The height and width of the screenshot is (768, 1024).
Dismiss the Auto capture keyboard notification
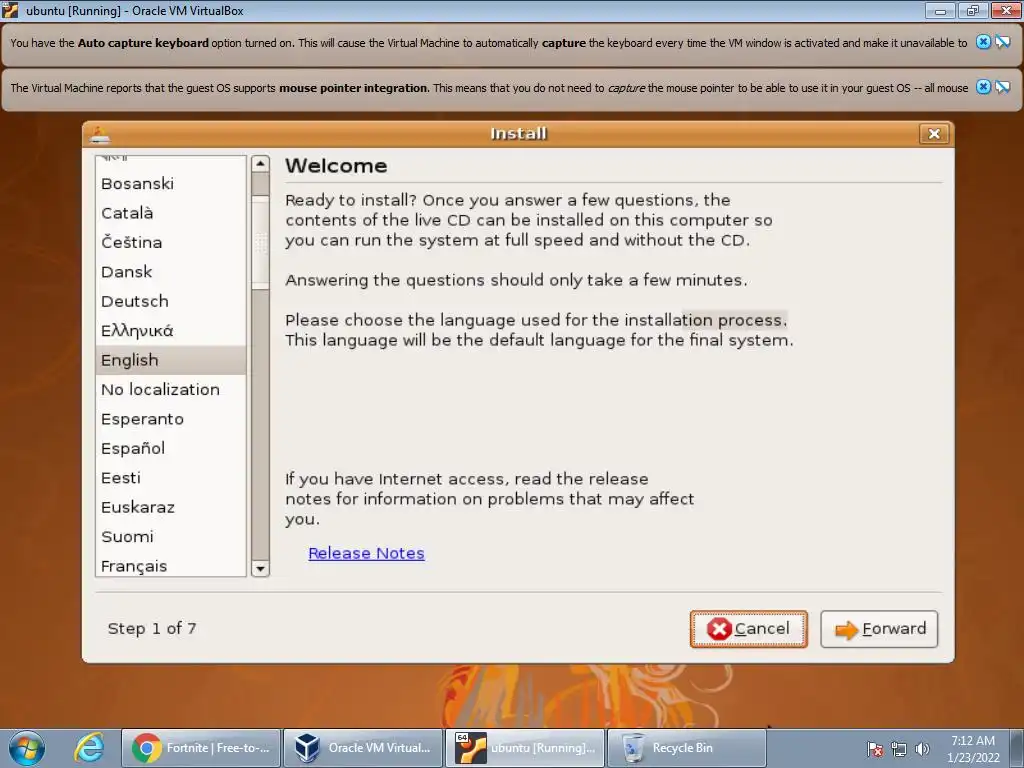983,42
